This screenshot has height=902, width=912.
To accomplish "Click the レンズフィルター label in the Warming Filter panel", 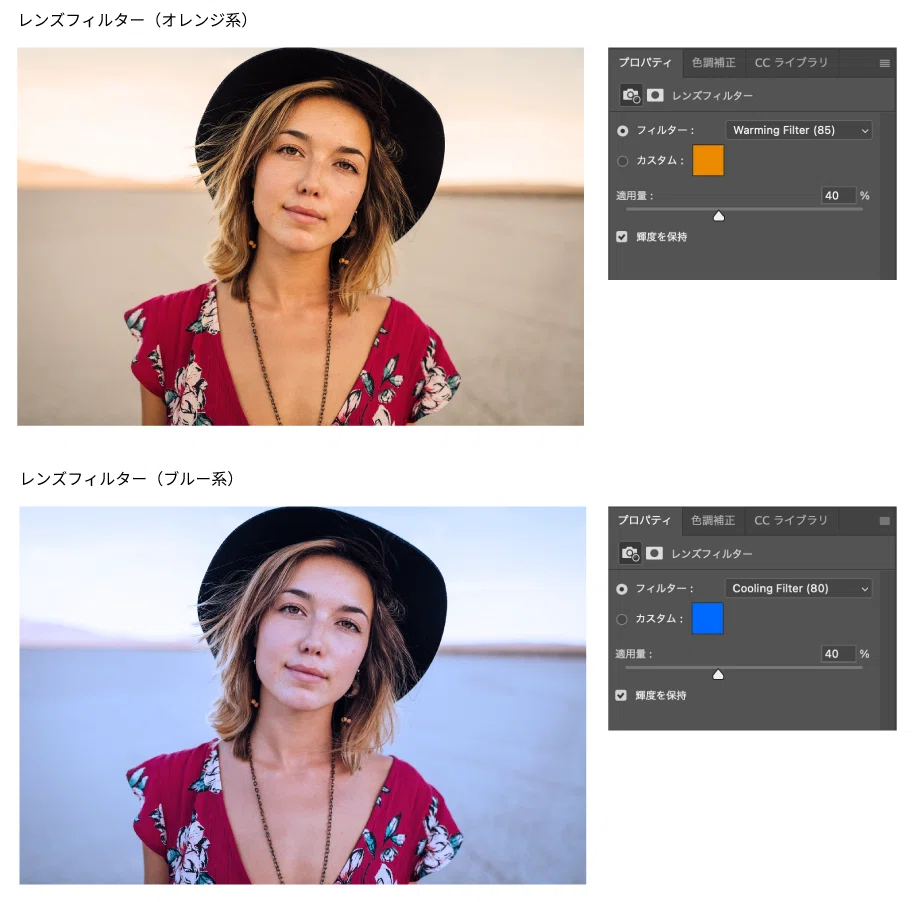I will [x=712, y=96].
